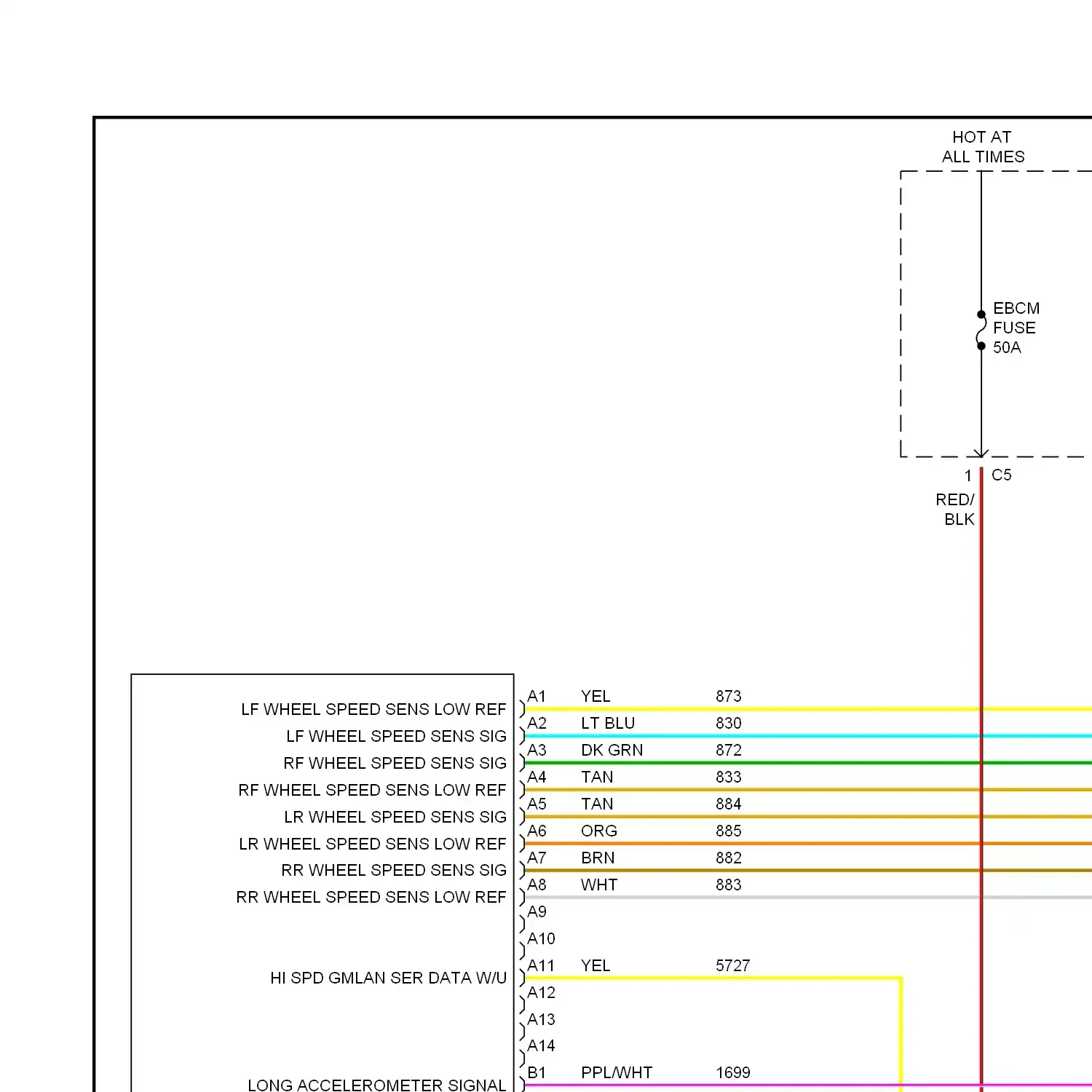Click pin label A8
Image resolution: width=1092 pixels, height=1092 pixels.
pos(537,885)
